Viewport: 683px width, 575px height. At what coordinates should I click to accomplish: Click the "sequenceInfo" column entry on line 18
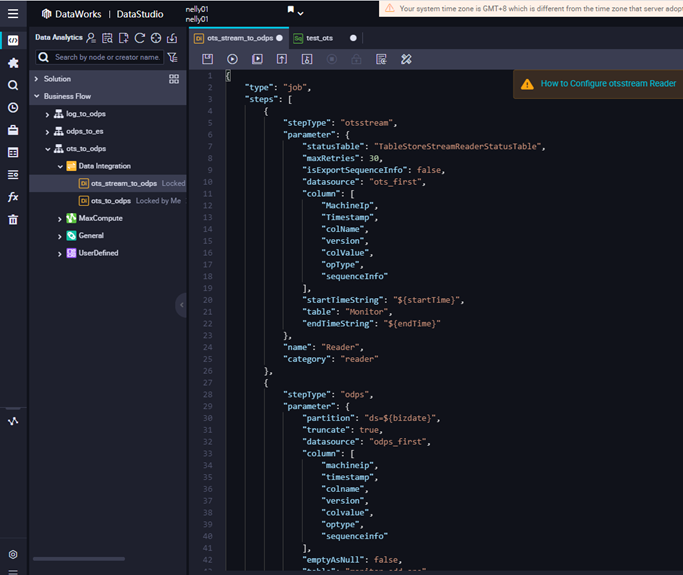point(355,276)
